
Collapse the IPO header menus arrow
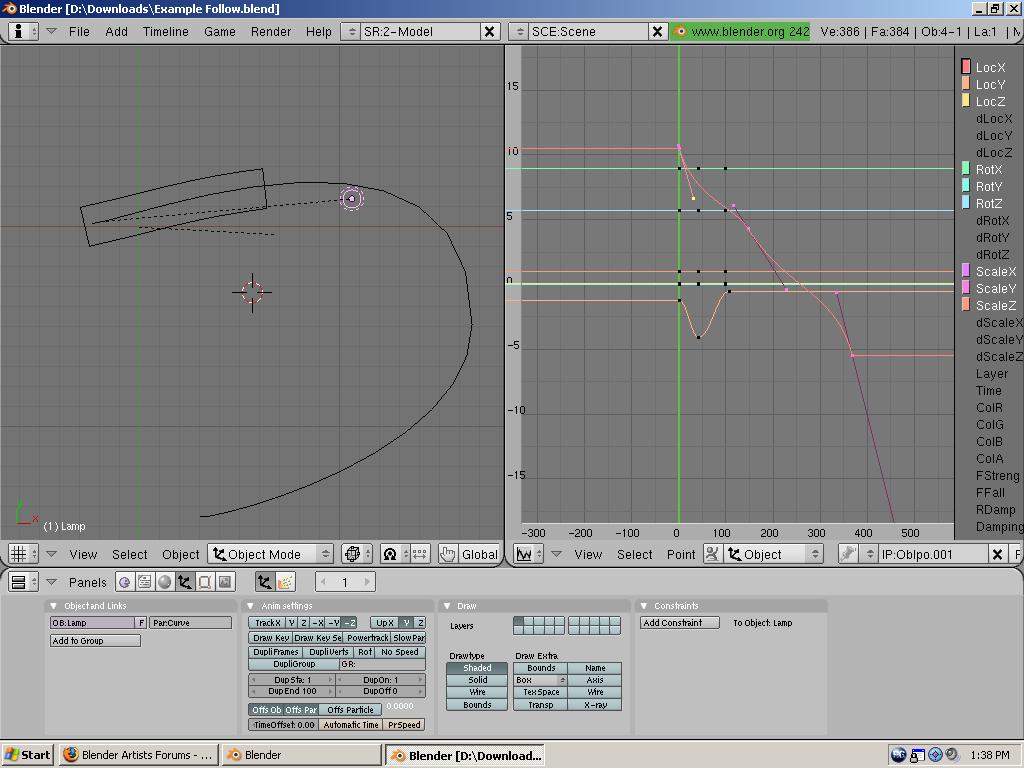556,554
